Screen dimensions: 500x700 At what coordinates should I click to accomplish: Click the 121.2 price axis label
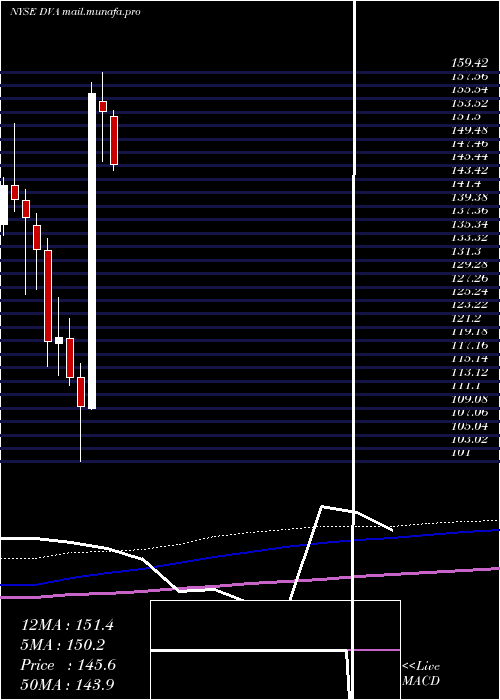[x=466, y=319]
